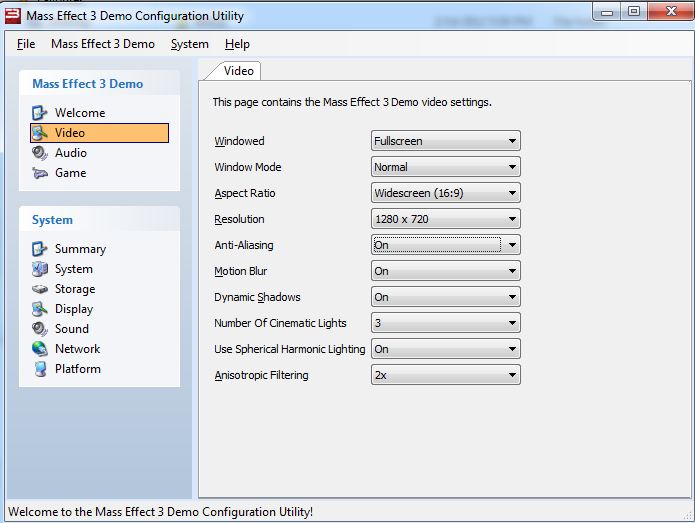Viewport: 695px width, 523px height.
Task: Click the Platform computer icon
Action: [39, 369]
